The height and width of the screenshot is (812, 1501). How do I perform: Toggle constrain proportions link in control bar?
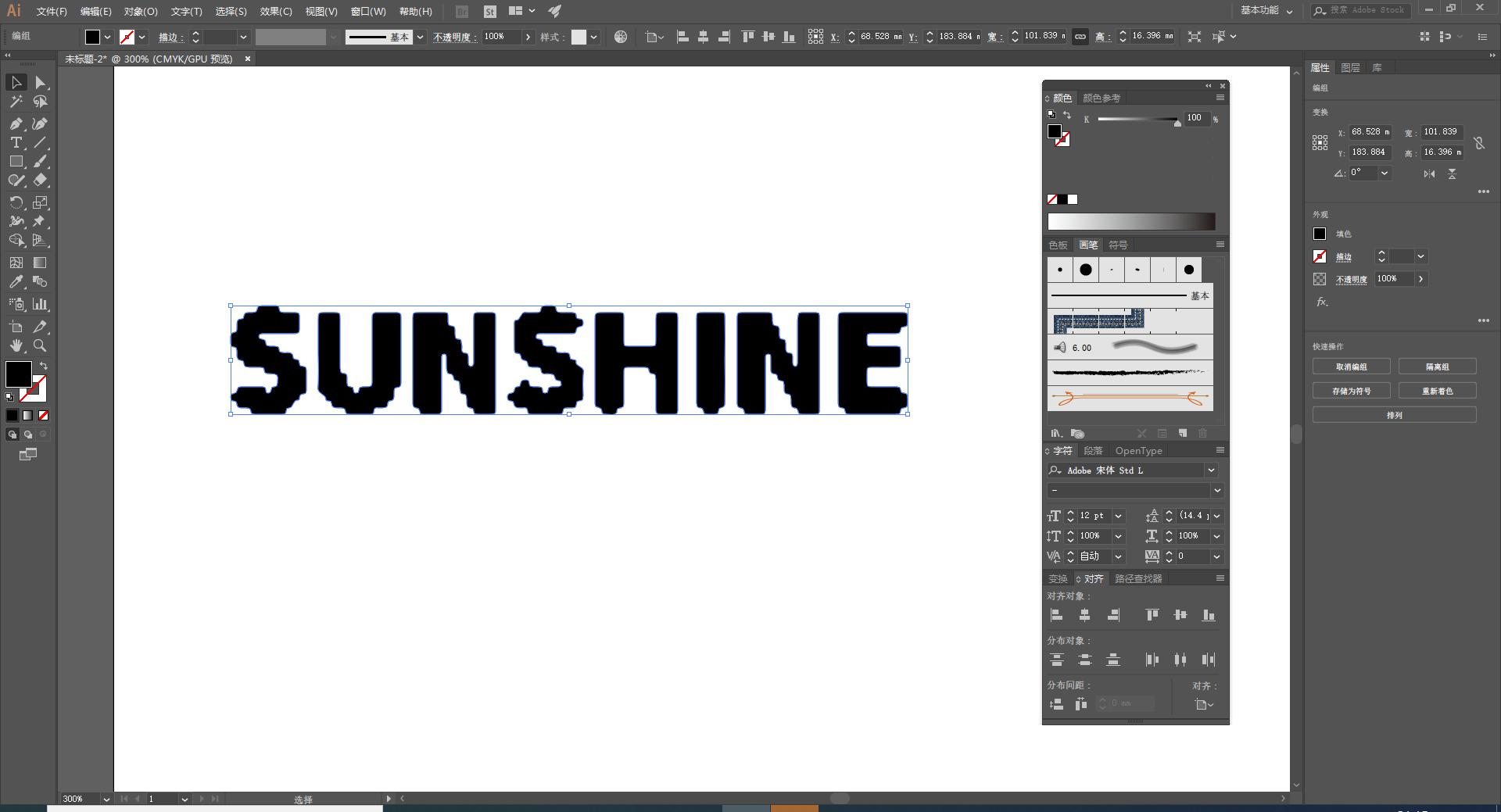(1080, 37)
